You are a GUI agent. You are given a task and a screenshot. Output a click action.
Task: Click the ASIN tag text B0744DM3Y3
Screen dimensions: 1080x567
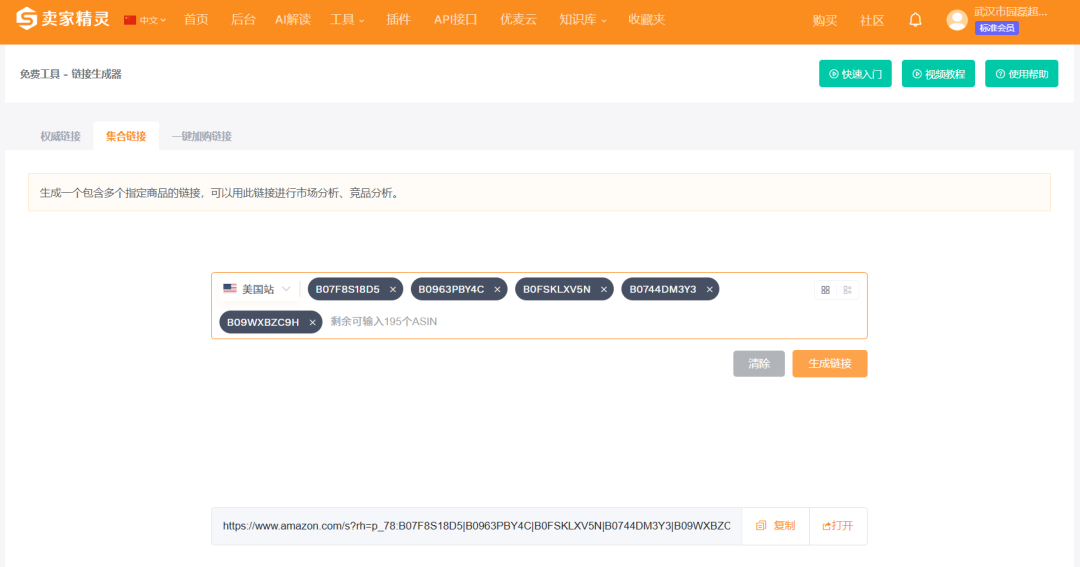coord(663,289)
